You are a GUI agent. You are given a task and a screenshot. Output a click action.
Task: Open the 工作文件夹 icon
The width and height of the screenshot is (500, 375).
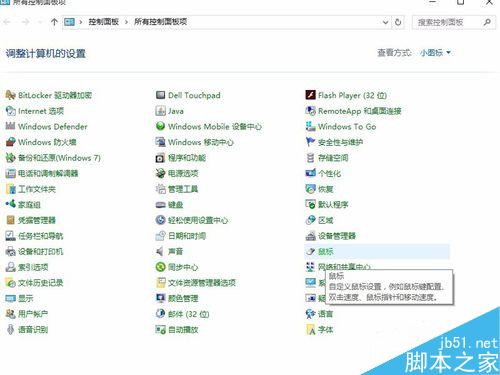pyautogui.click(x=10, y=189)
